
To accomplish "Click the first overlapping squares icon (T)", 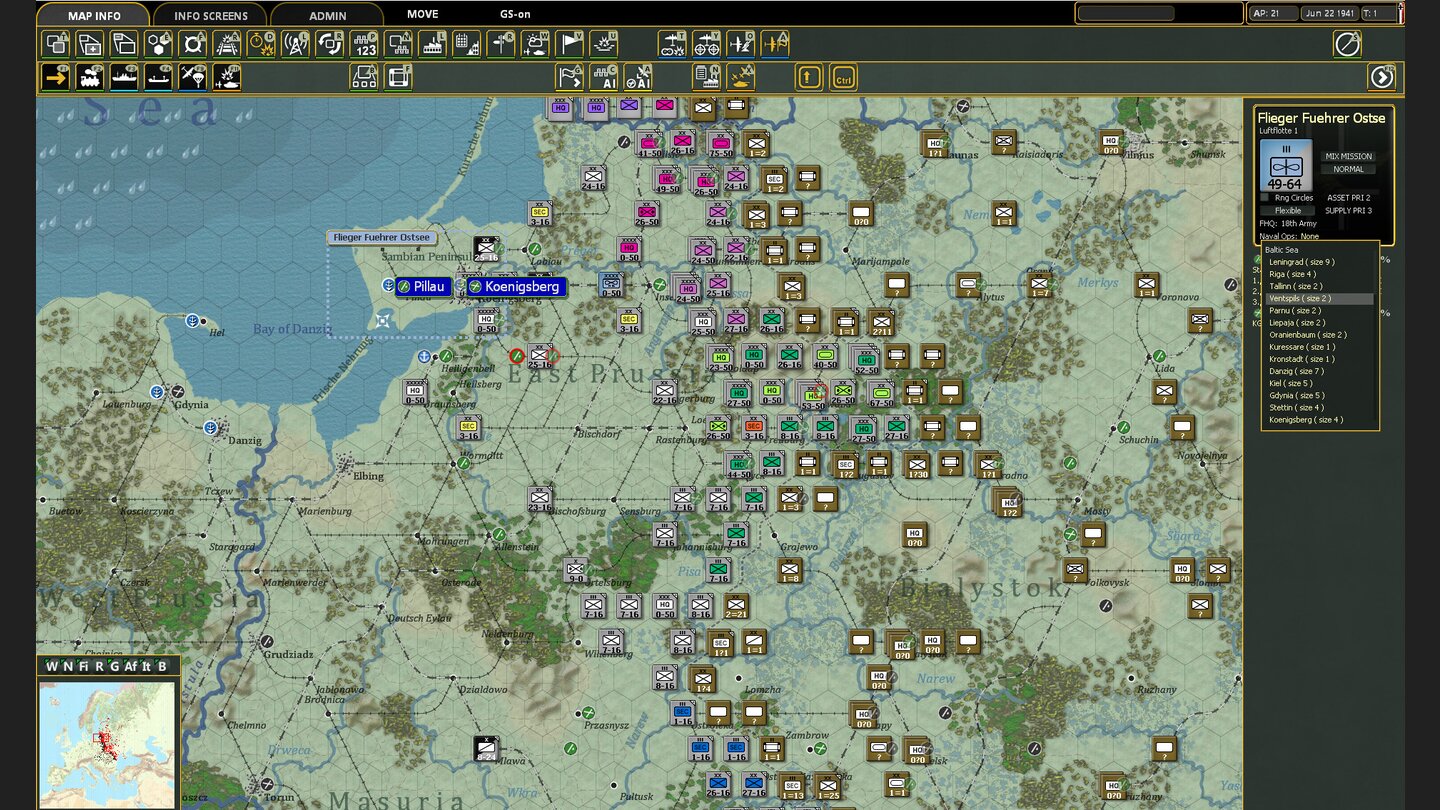I will [56, 44].
